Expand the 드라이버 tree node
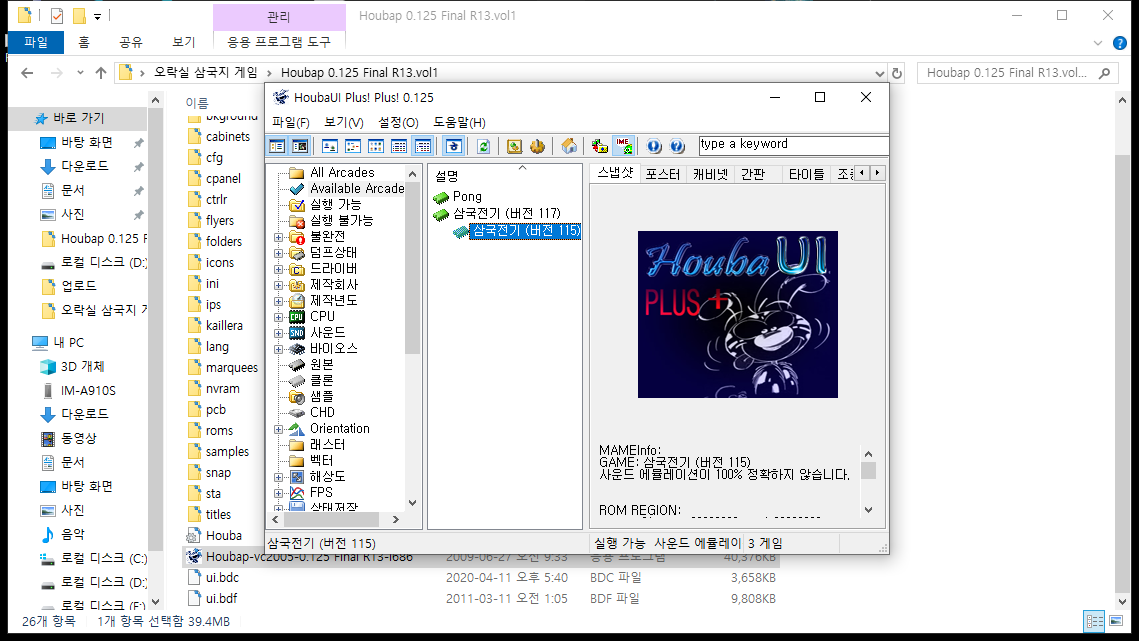Screen dimensions: 1139x641 click(278, 269)
